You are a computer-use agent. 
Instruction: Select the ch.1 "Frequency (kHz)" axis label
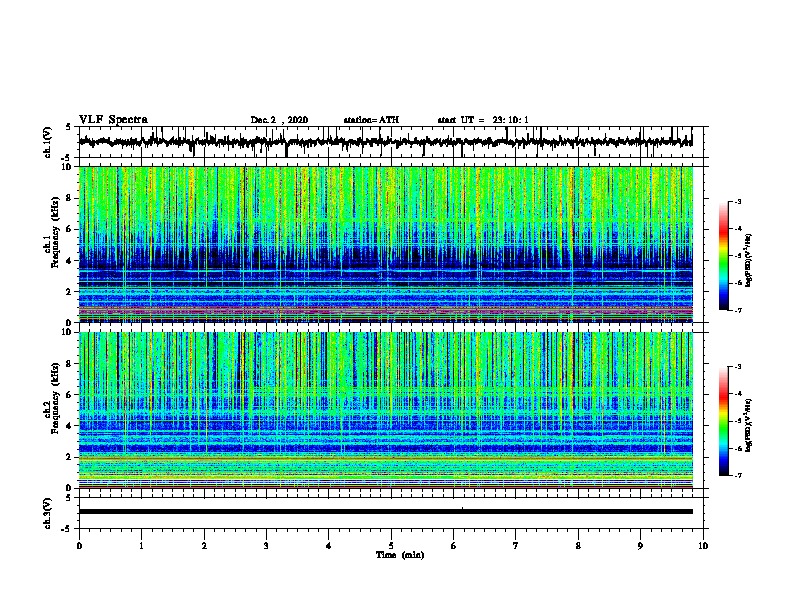(x=55, y=233)
